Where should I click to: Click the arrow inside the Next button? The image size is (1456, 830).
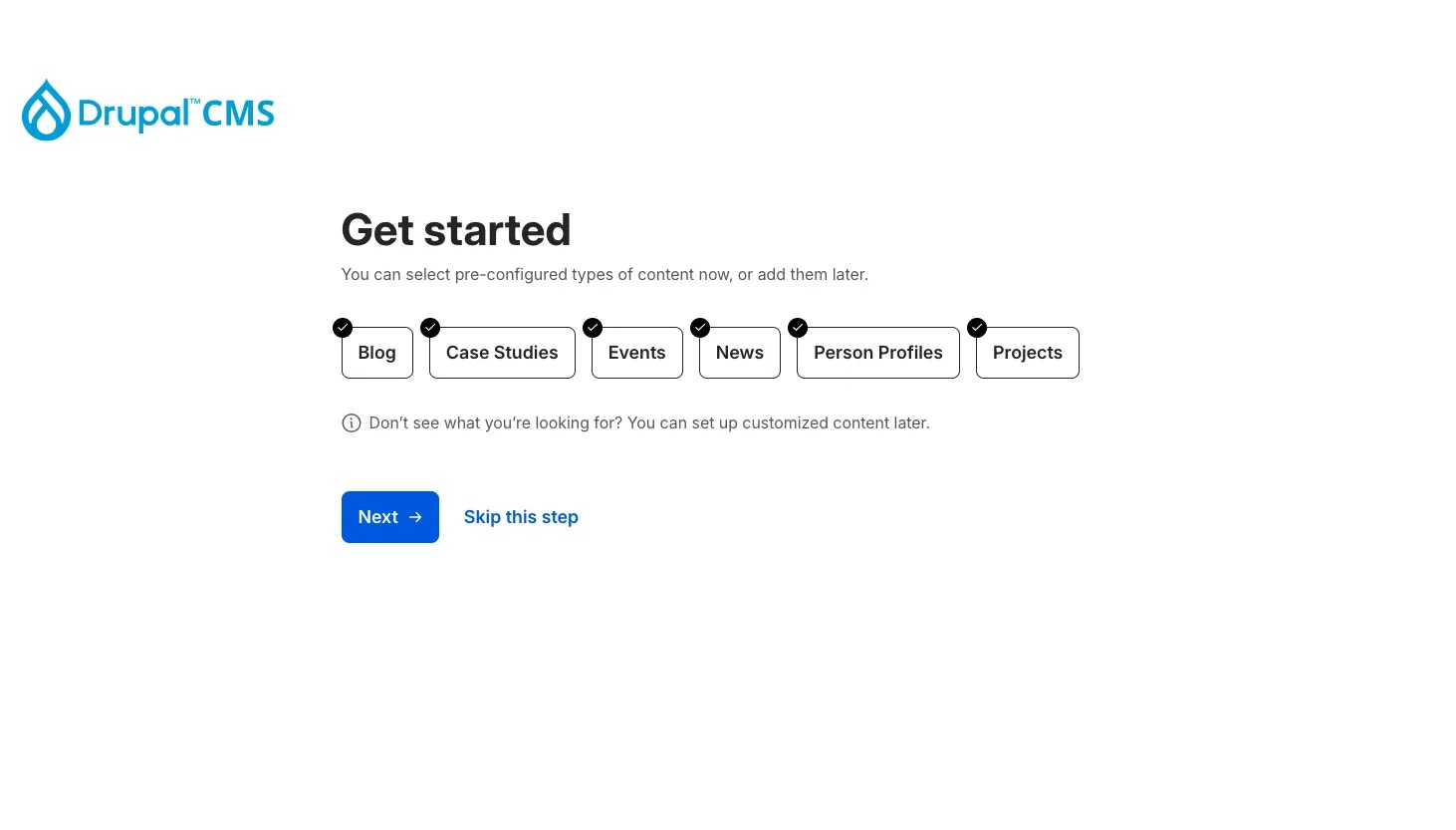pos(415,517)
